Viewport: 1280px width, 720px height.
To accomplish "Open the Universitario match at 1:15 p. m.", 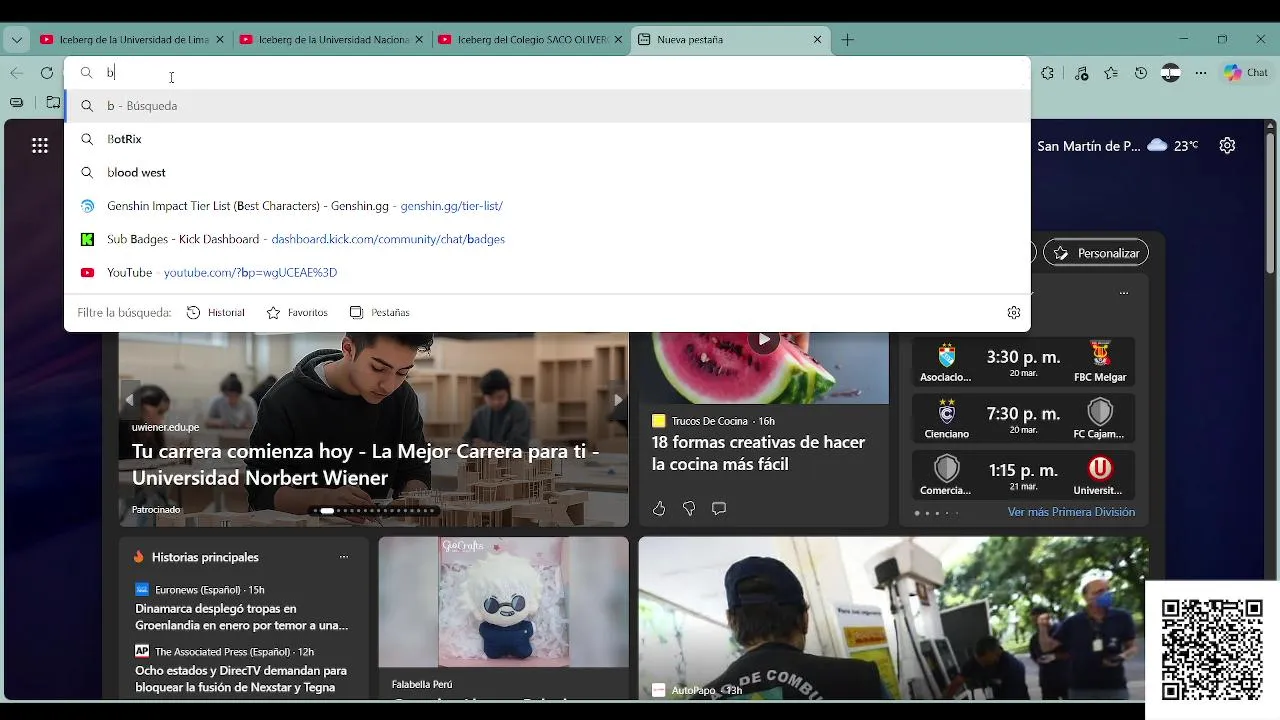I will pyautogui.click(x=1023, y=475).
